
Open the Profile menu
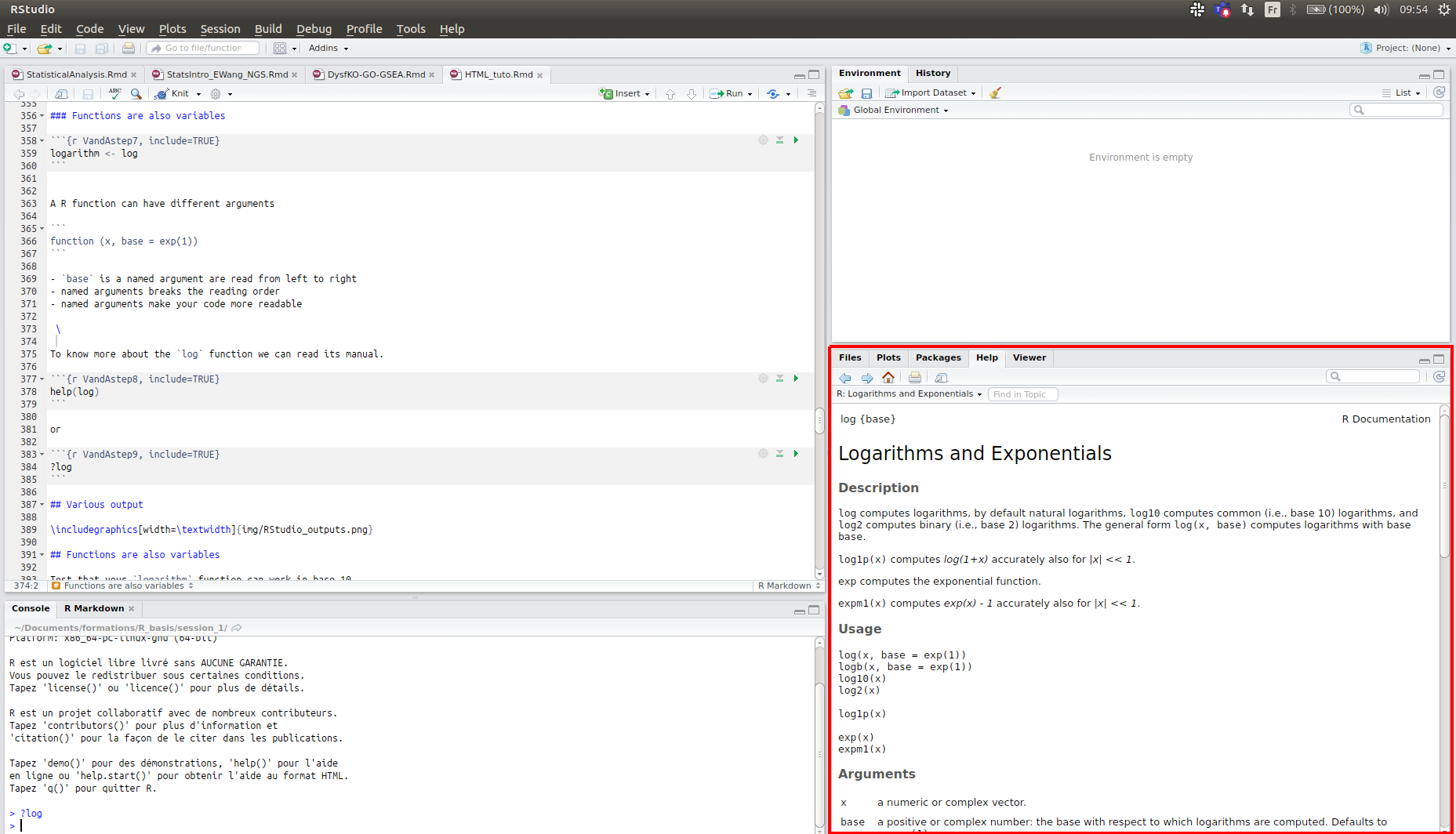(365, 29)
